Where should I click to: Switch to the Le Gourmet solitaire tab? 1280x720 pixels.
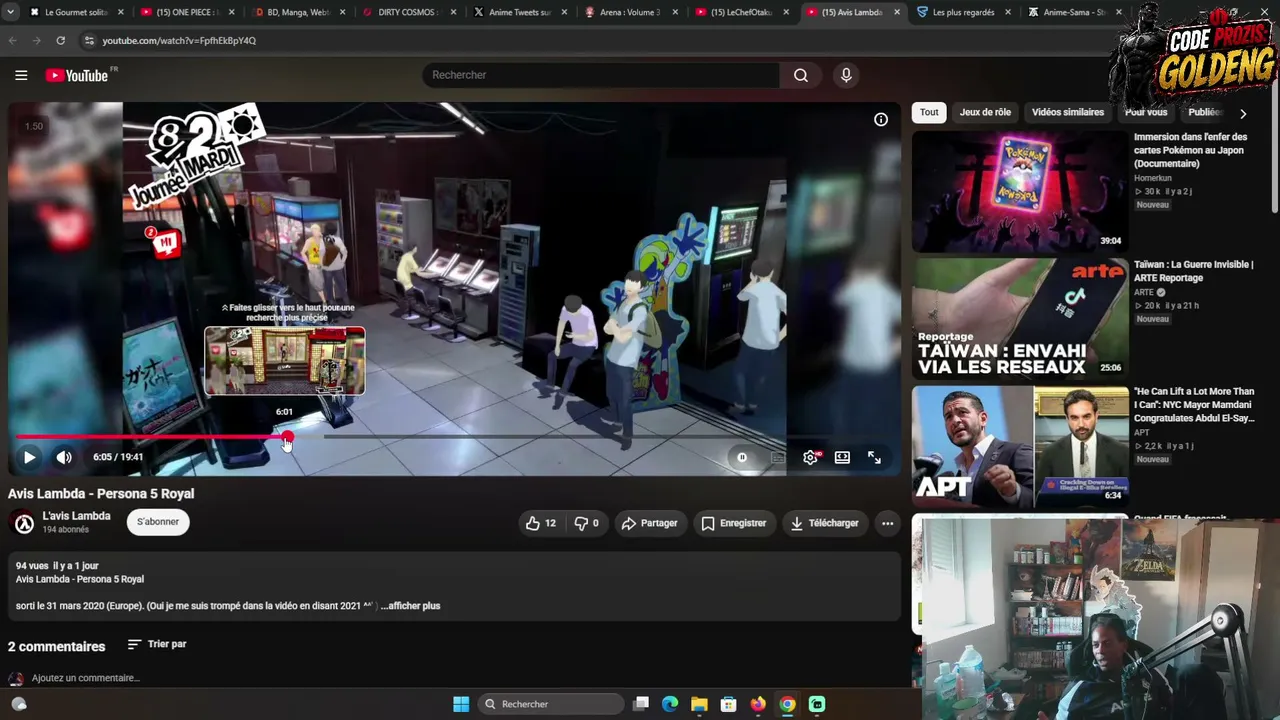(x=75, y=12)
